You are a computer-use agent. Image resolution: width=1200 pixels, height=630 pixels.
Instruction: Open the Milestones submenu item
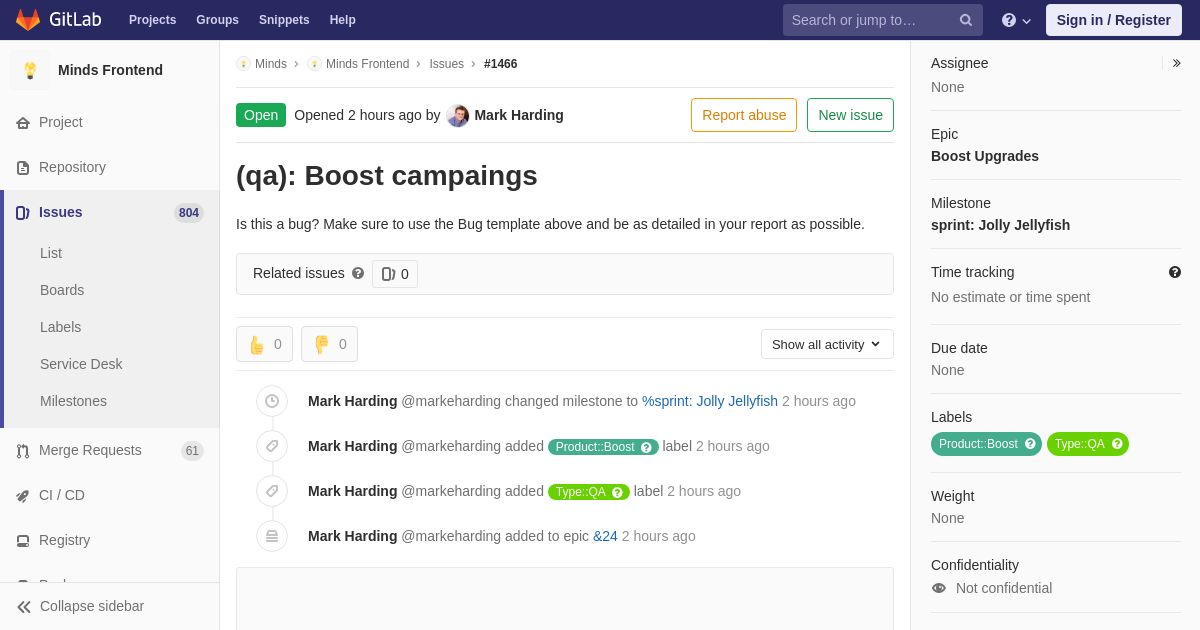(x=73, y=401)
